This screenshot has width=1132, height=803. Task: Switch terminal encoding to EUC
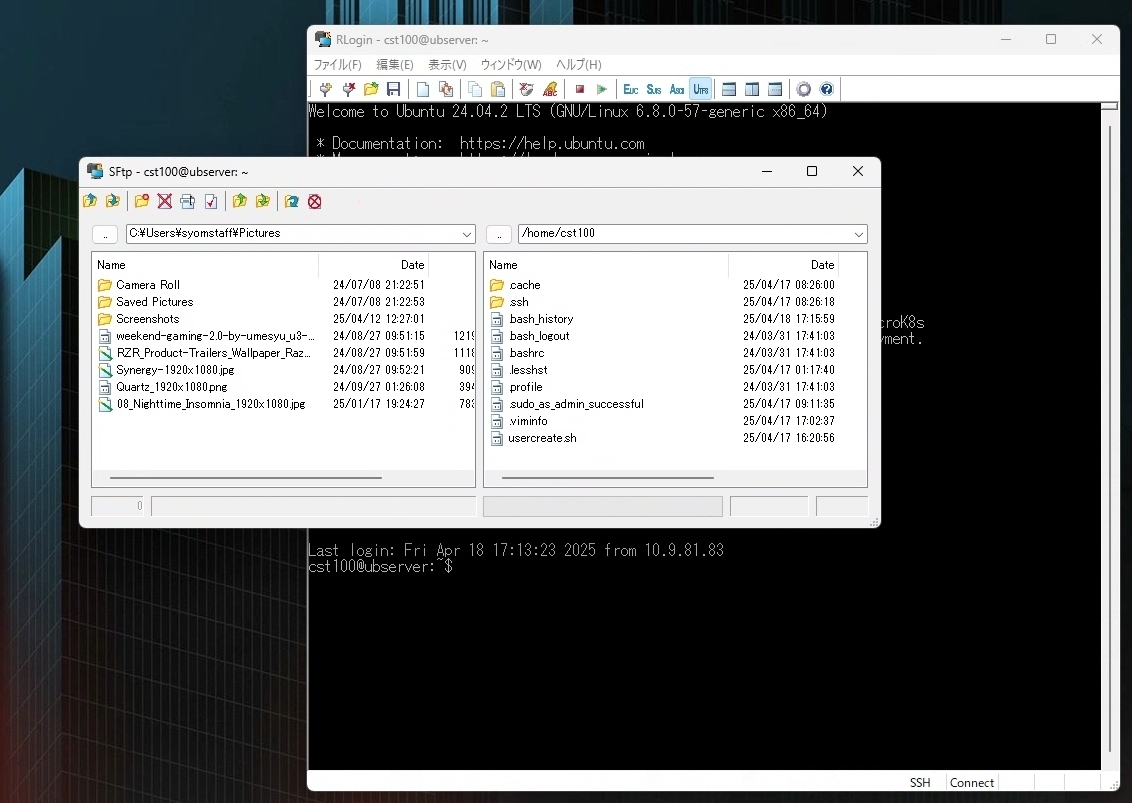(630, 89)
